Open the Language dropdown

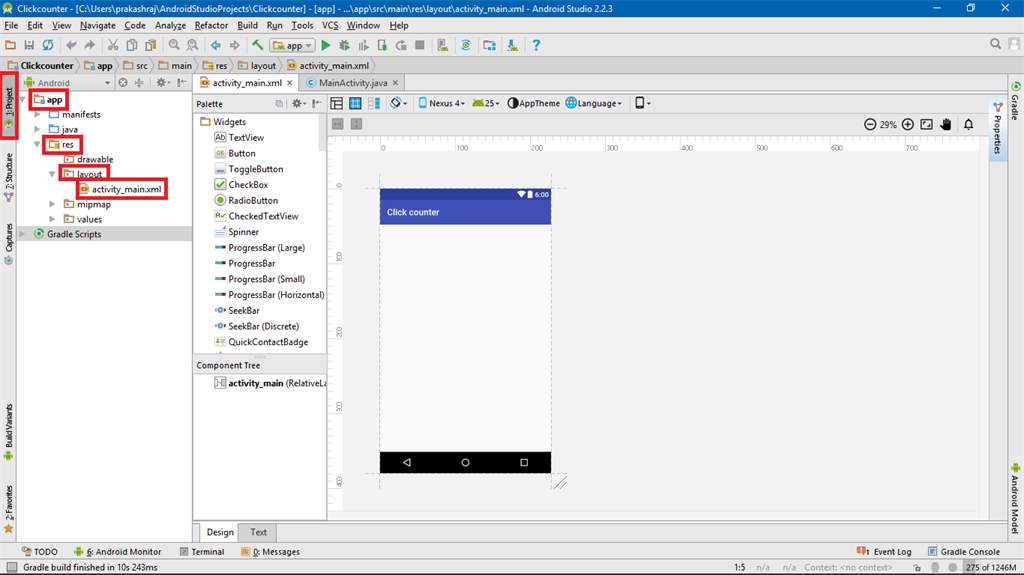(x=594, y=103)
